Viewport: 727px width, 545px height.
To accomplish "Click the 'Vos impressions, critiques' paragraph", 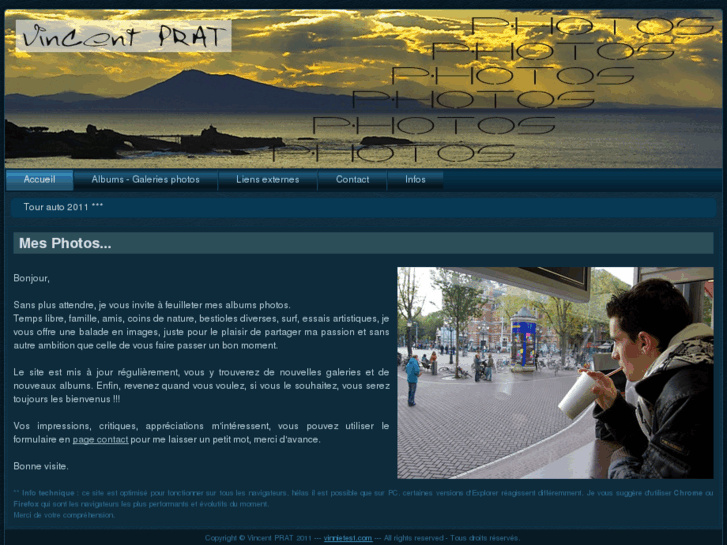I will pos(201,432).
